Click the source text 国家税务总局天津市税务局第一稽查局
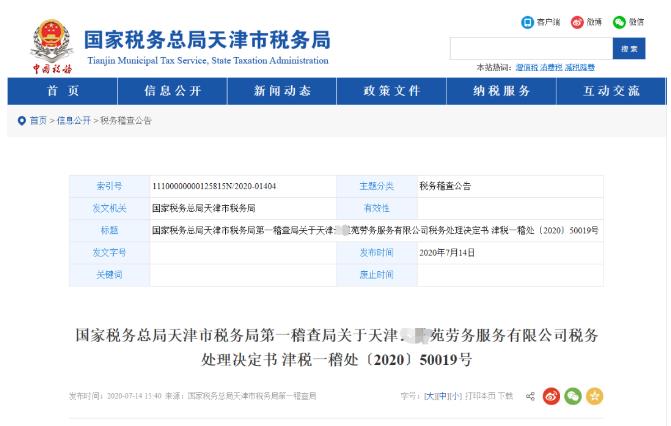The height and width of the screenshot is (426, 671). [x=252, y=396]
